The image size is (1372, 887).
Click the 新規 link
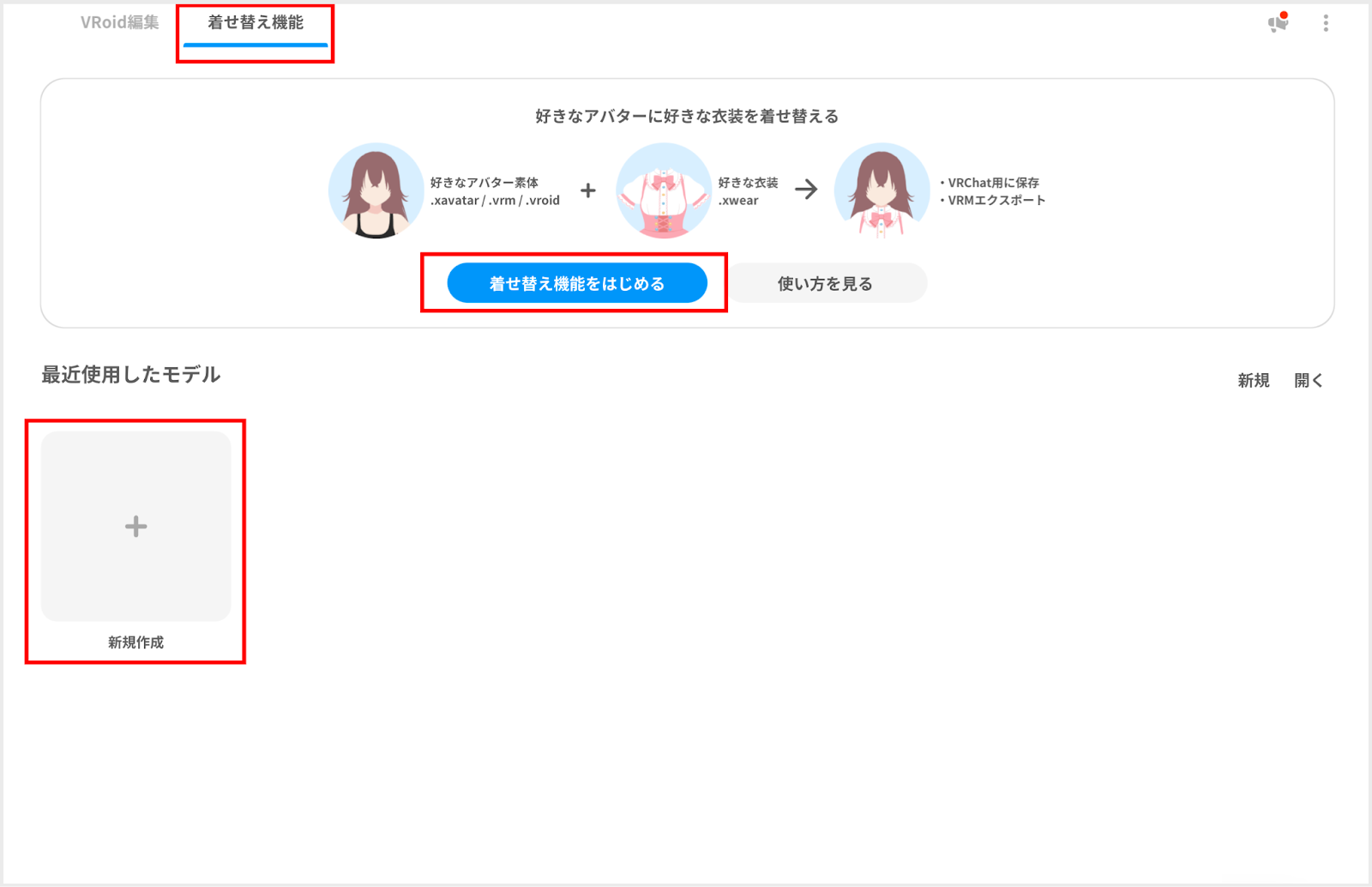1253,380
